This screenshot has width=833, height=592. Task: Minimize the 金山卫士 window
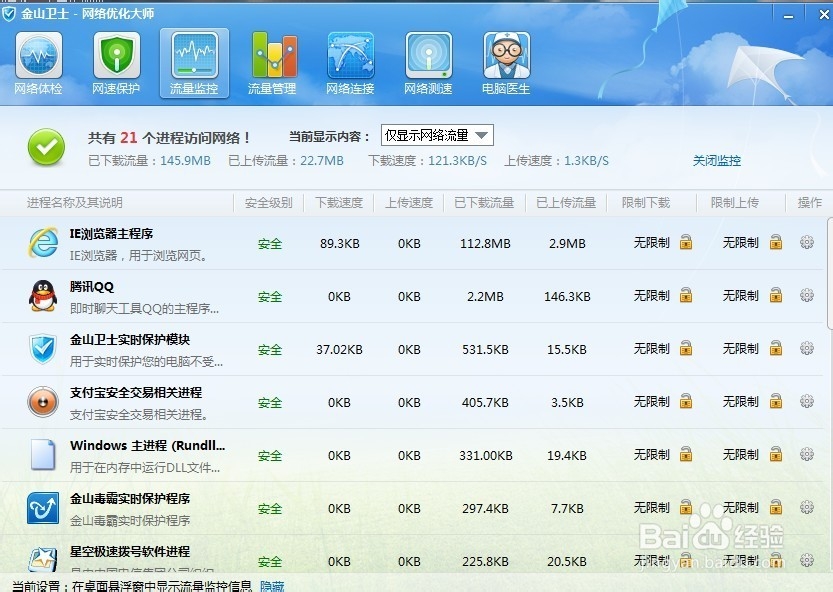[x=788, y=16]
